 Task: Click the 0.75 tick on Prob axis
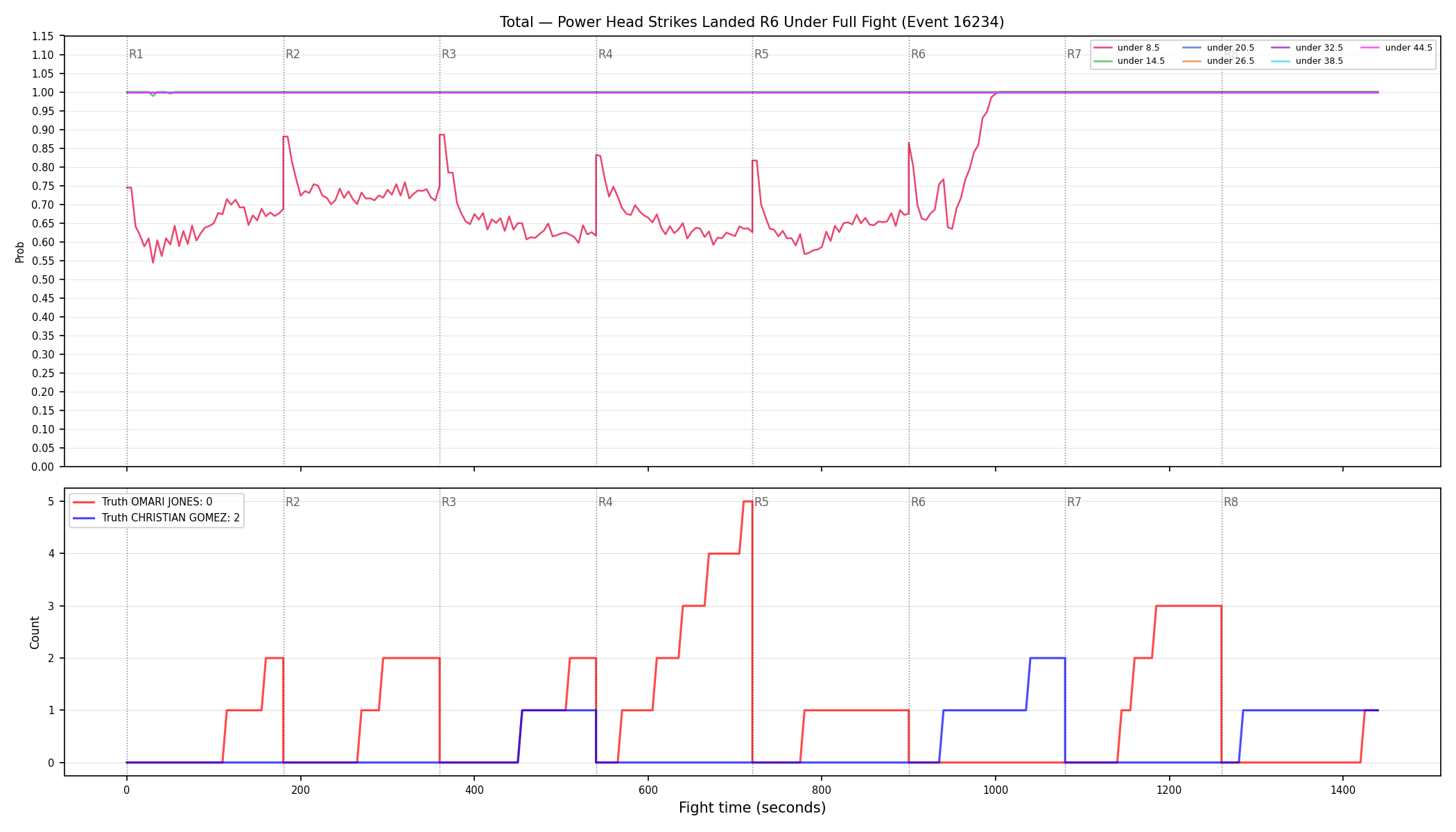43,186
